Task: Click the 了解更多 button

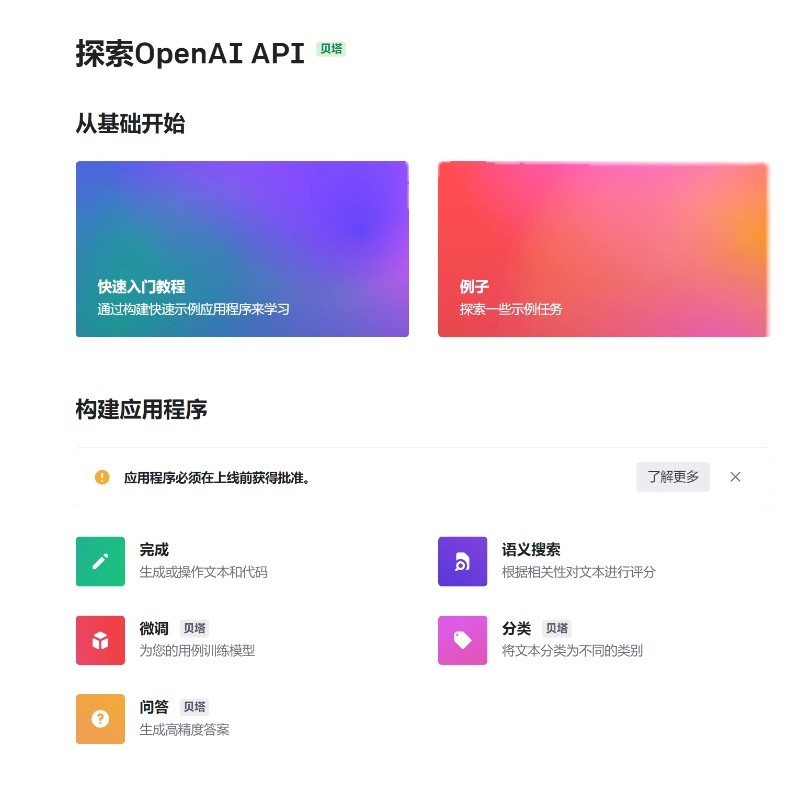Action: [672, 477]
